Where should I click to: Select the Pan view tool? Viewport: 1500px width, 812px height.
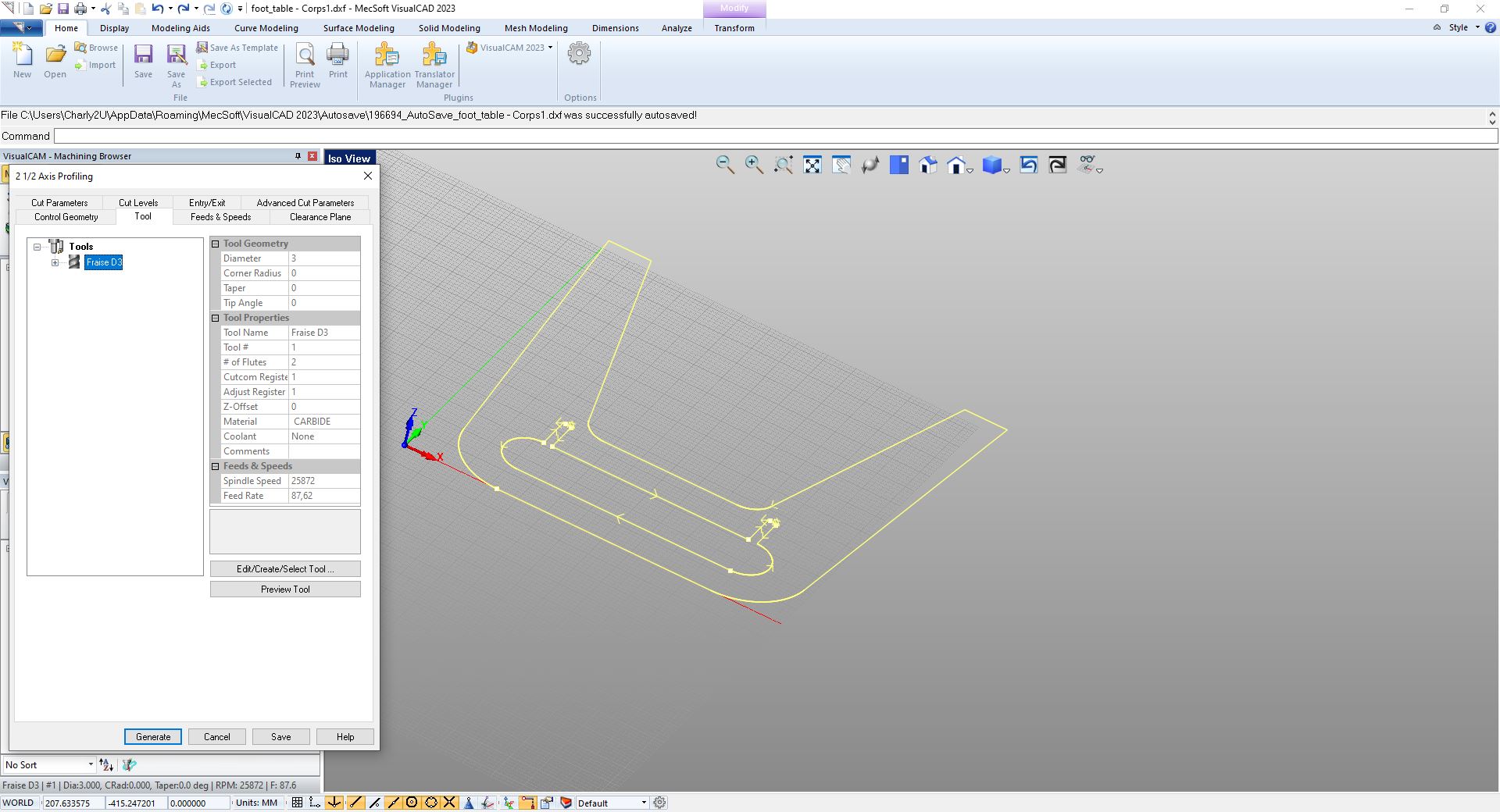[841, 165]
